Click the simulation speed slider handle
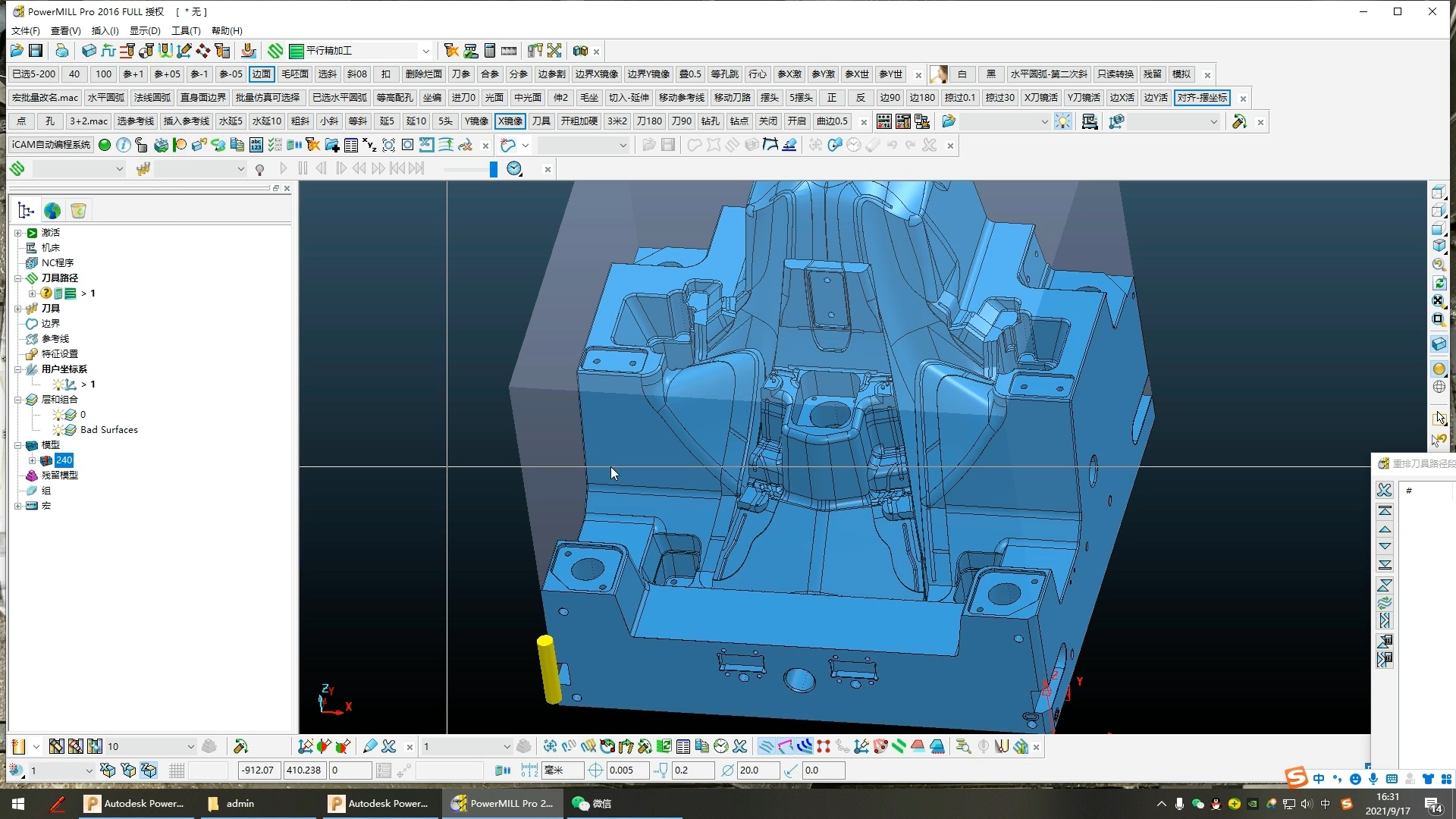1456x819 pixels. (493, 168)
